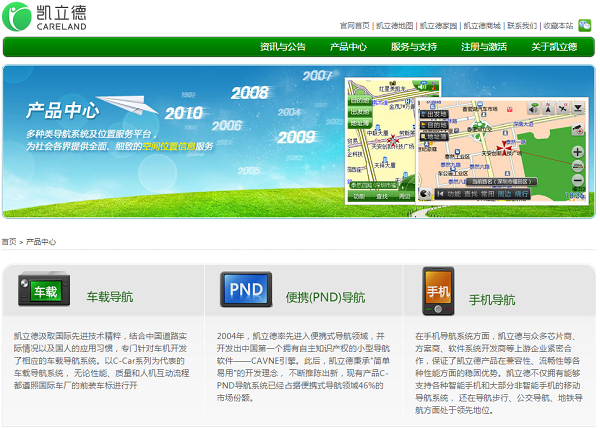Open 官网首页 top link
This screenshot has height=428, width=600.
click(354, 26)
